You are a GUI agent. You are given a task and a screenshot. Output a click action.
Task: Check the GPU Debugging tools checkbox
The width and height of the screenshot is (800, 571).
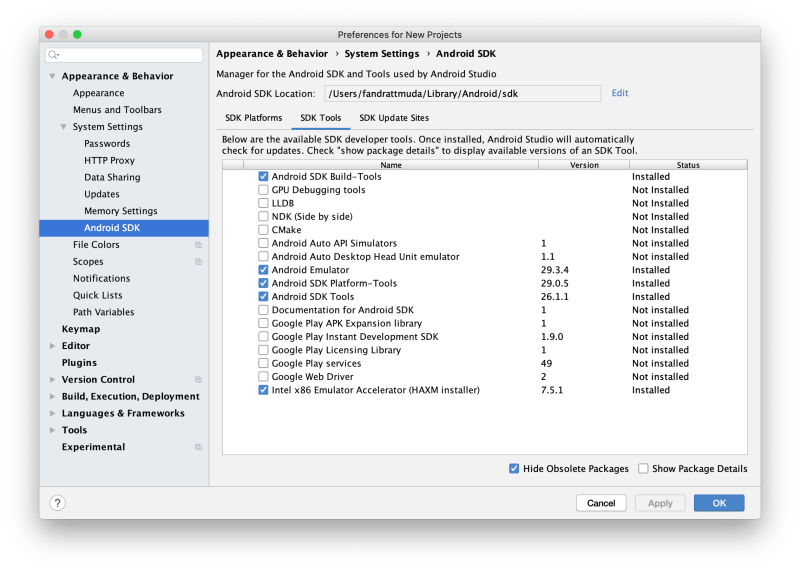pos(263,190)
